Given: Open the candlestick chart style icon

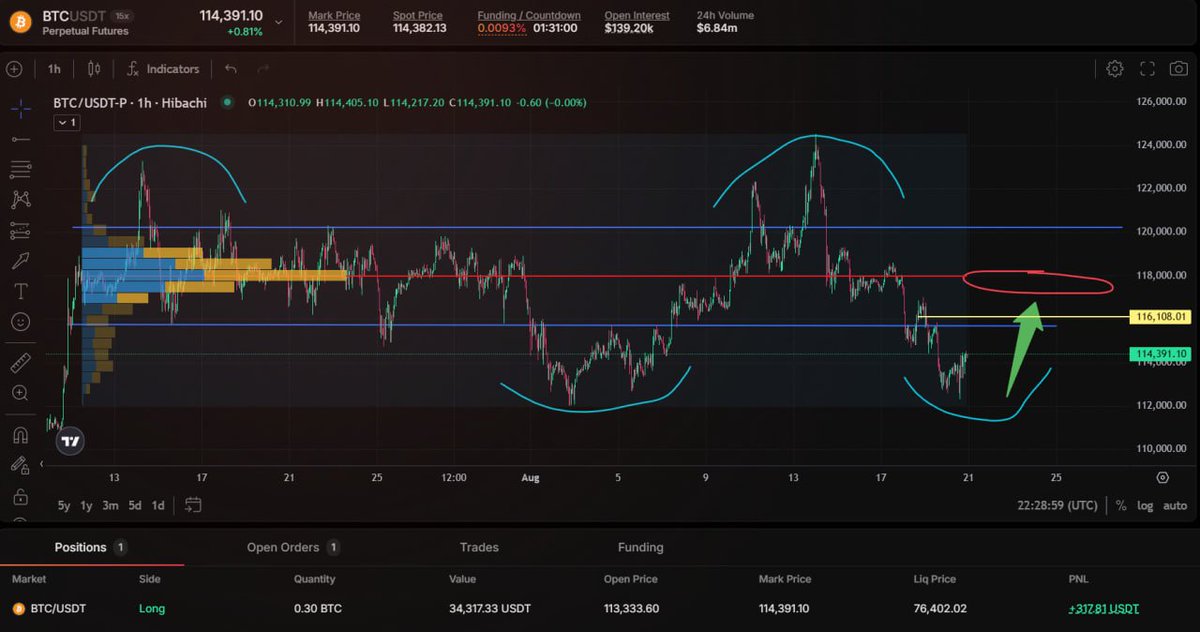Looking at the screenshot, I should [95, 69].
